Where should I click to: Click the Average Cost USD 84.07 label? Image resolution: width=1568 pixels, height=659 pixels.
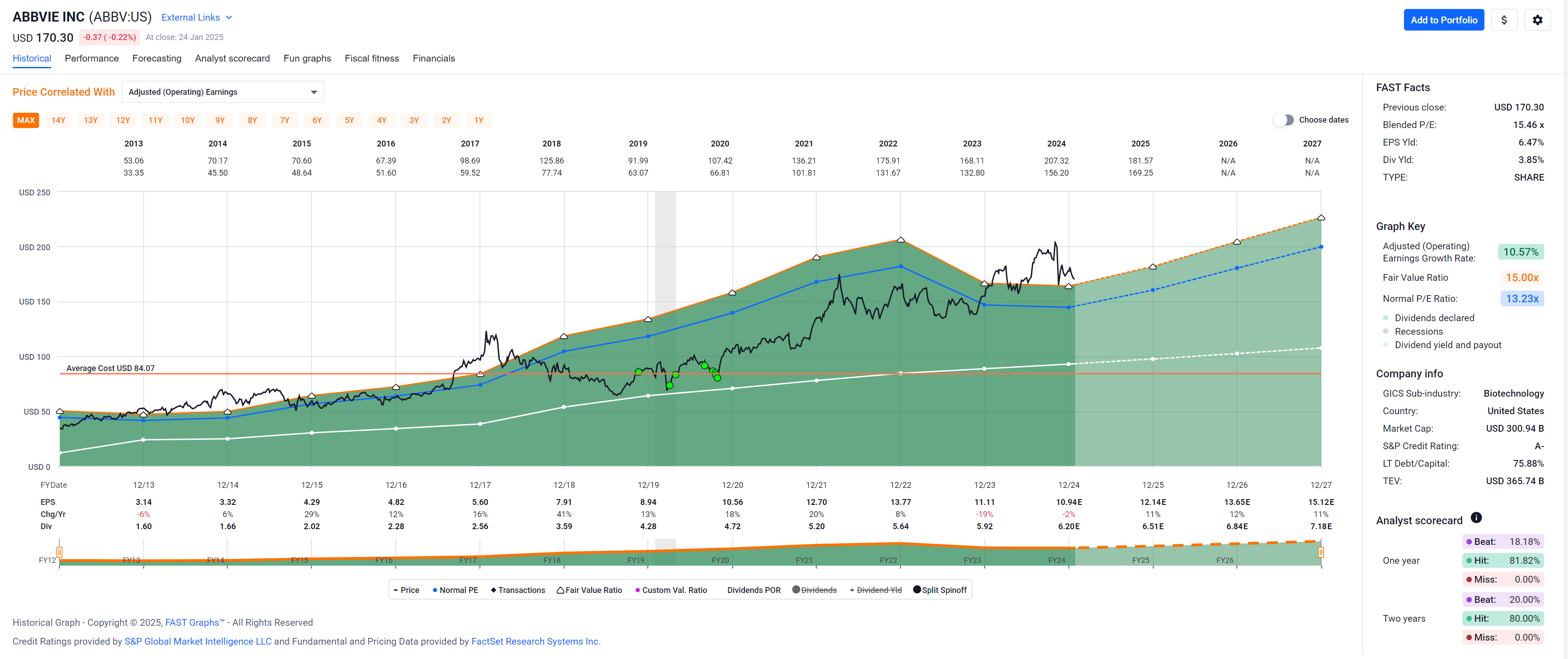110,368
